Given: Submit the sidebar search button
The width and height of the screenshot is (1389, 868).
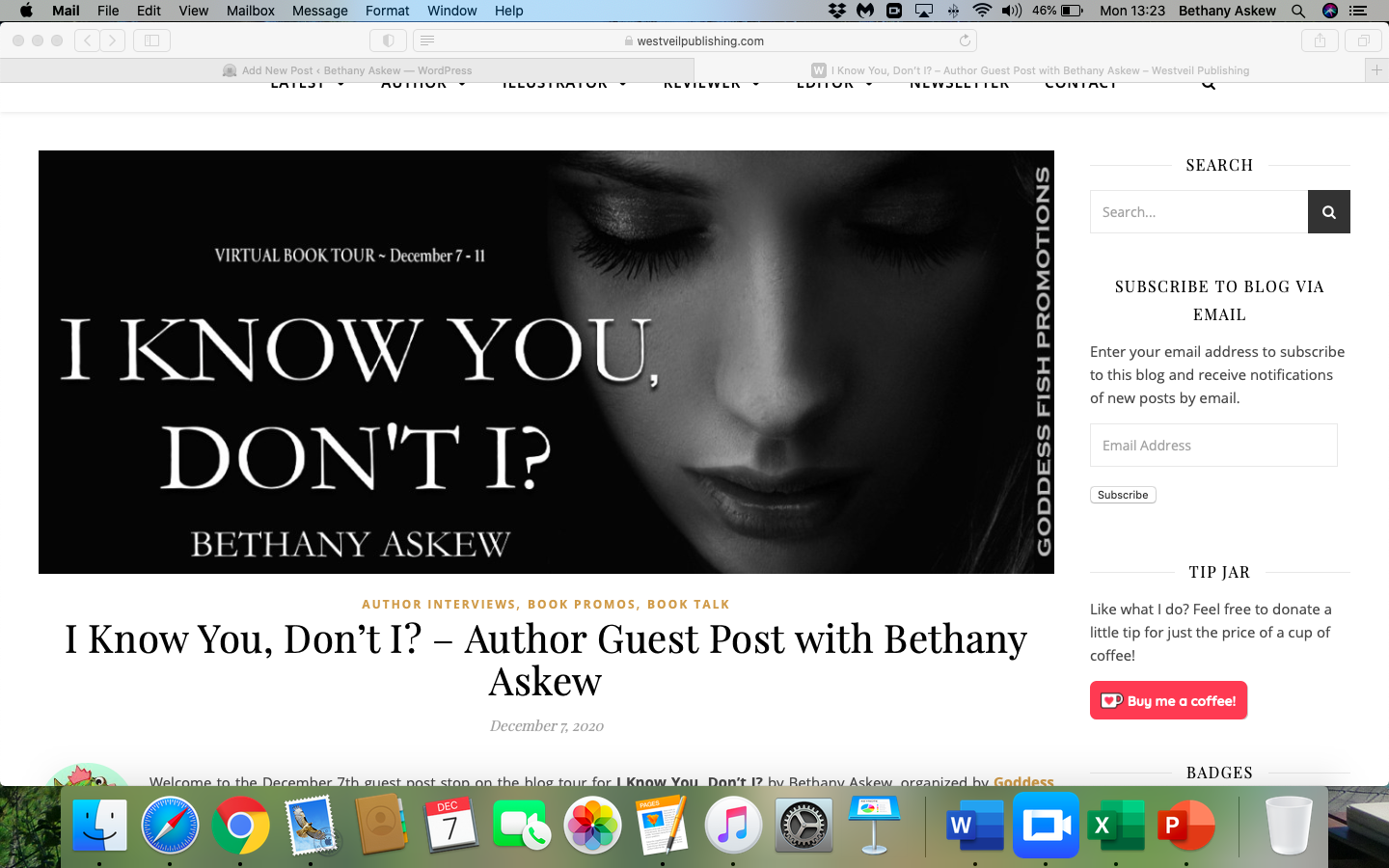Looking at the screenshot, I should 1328,212.
